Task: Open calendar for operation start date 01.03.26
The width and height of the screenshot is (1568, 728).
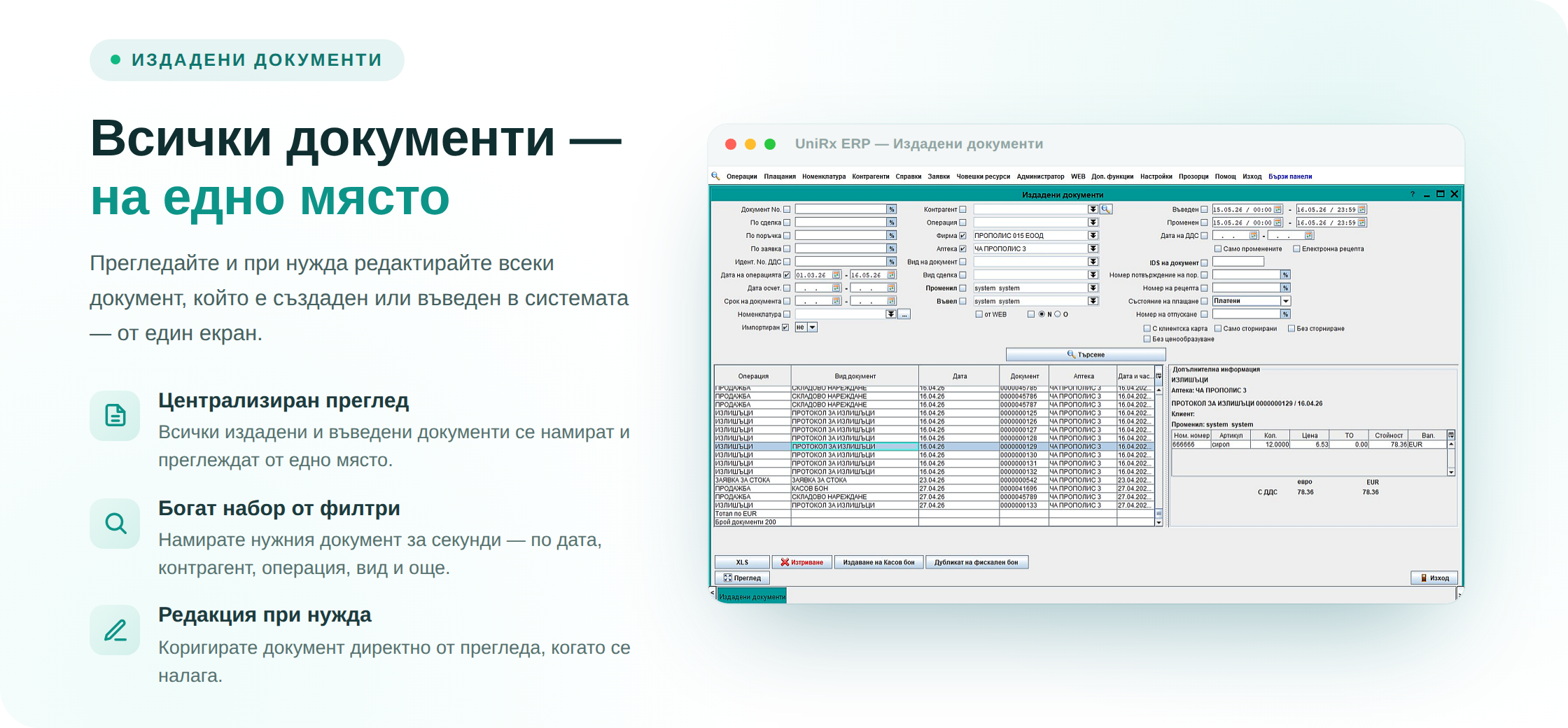Action: 836,275
